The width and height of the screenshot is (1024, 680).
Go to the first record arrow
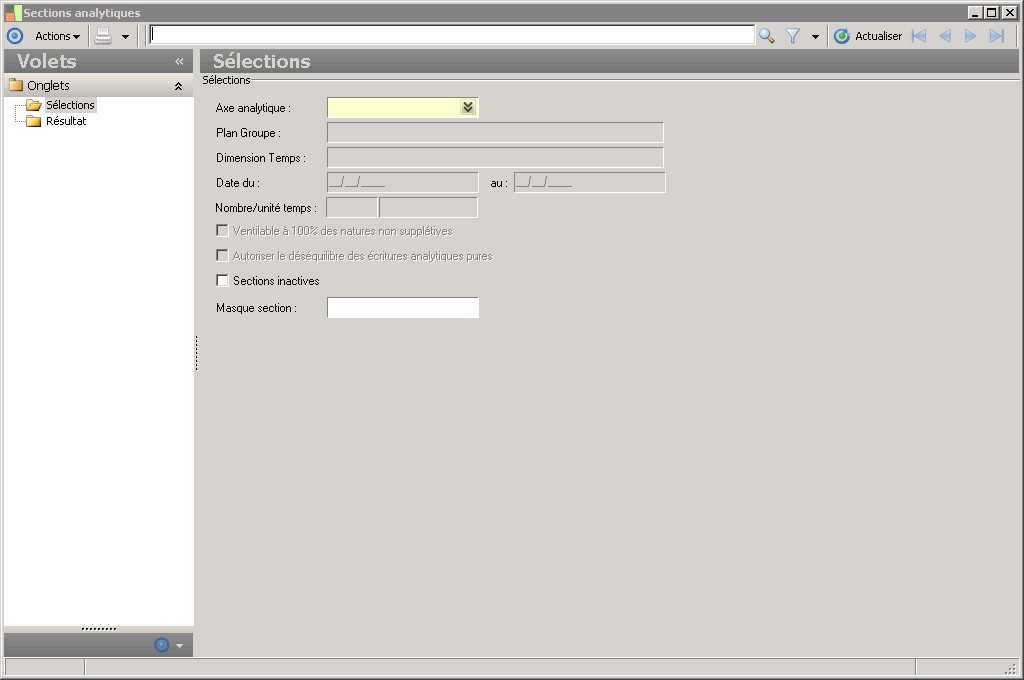tap(919, 36)
